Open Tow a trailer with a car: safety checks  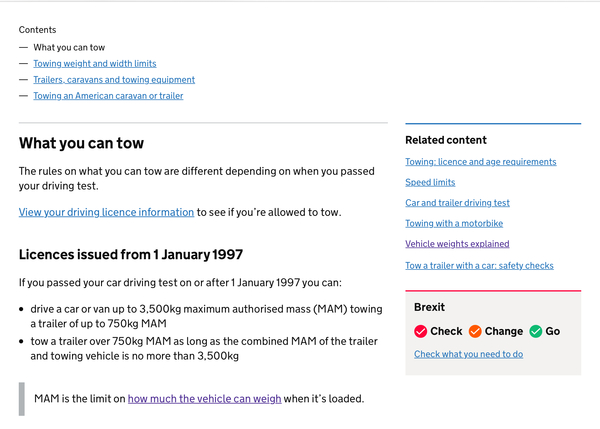coord(479,266)
